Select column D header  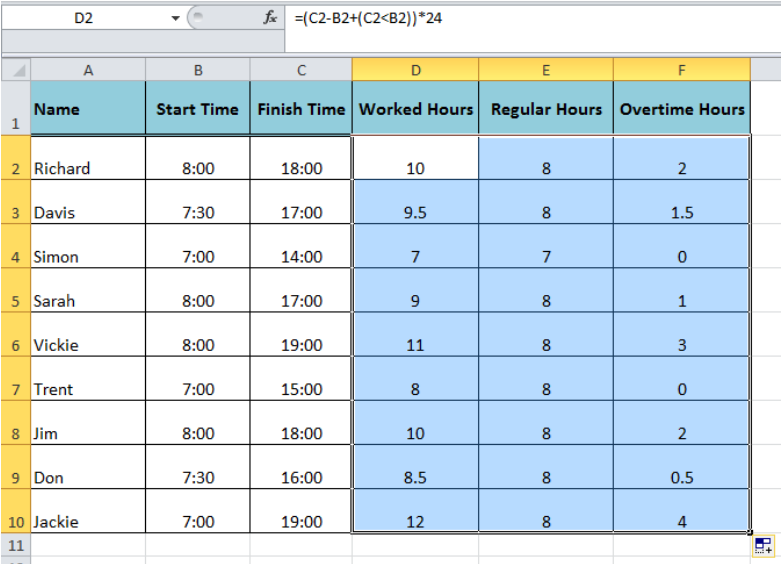coord(415,70)
